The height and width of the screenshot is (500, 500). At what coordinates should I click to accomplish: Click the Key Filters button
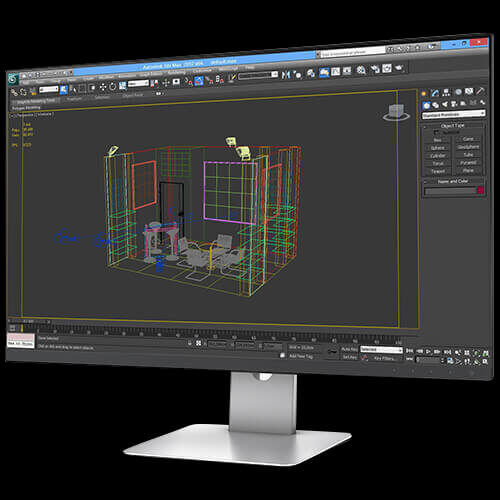click(x=384, y=358)
